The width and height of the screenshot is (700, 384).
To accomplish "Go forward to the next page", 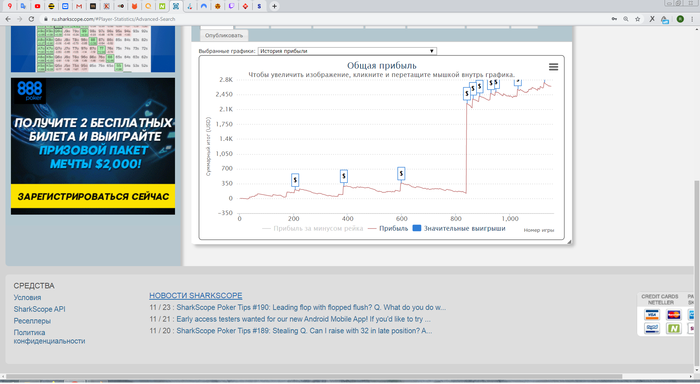I will click(20, 19).
